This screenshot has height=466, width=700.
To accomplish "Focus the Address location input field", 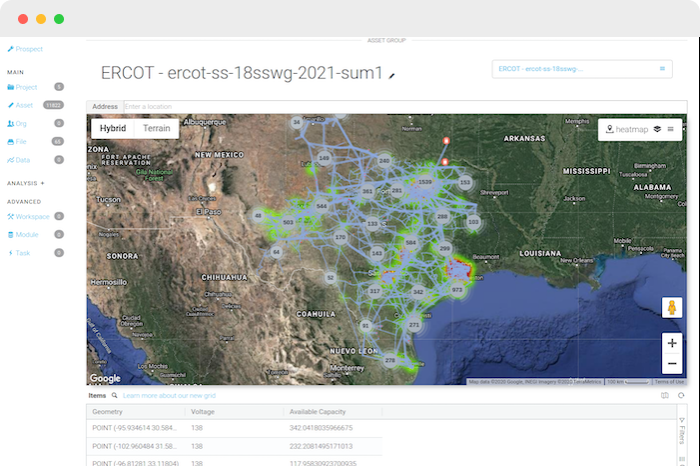I will [405, 107].
